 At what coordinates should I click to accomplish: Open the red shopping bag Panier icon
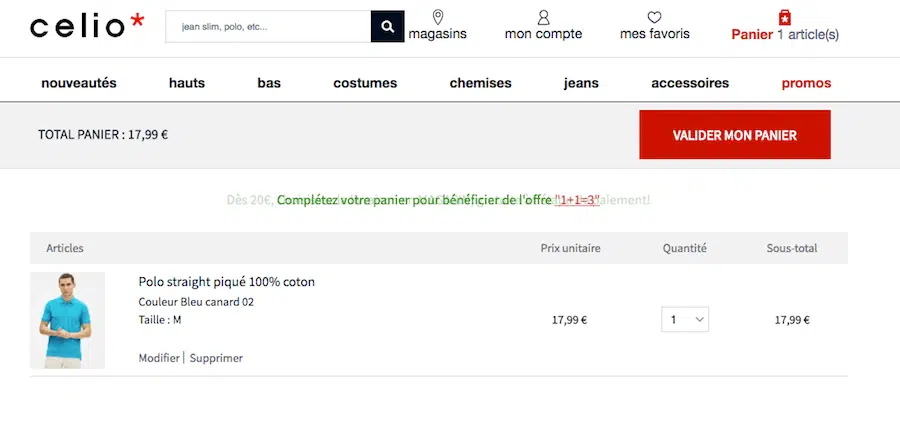click(x=785, y=17)
